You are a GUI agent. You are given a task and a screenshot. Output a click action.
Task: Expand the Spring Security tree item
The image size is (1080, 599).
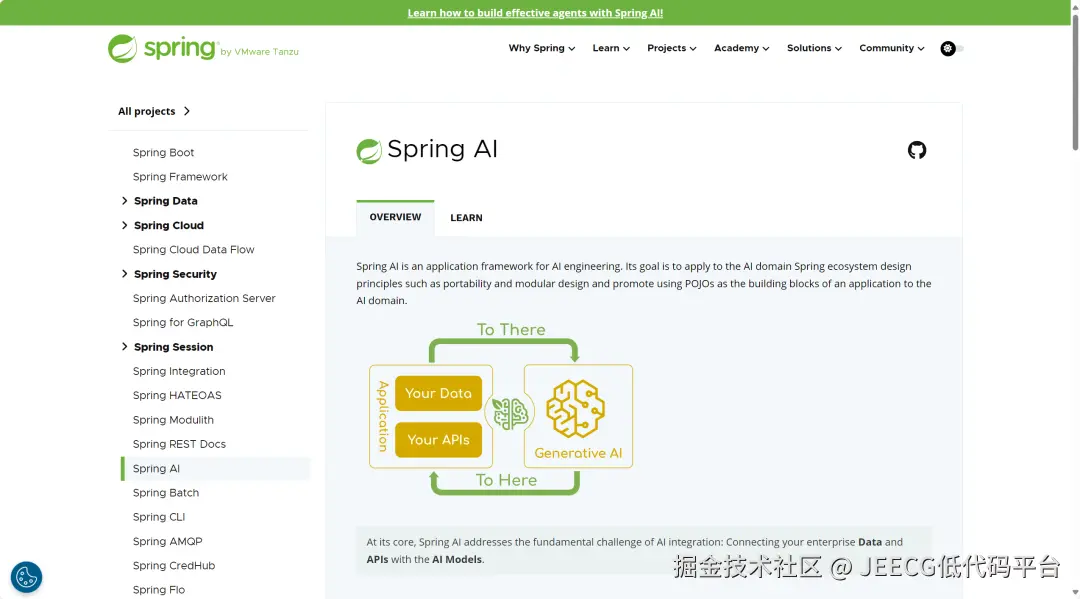pos(125,274)
